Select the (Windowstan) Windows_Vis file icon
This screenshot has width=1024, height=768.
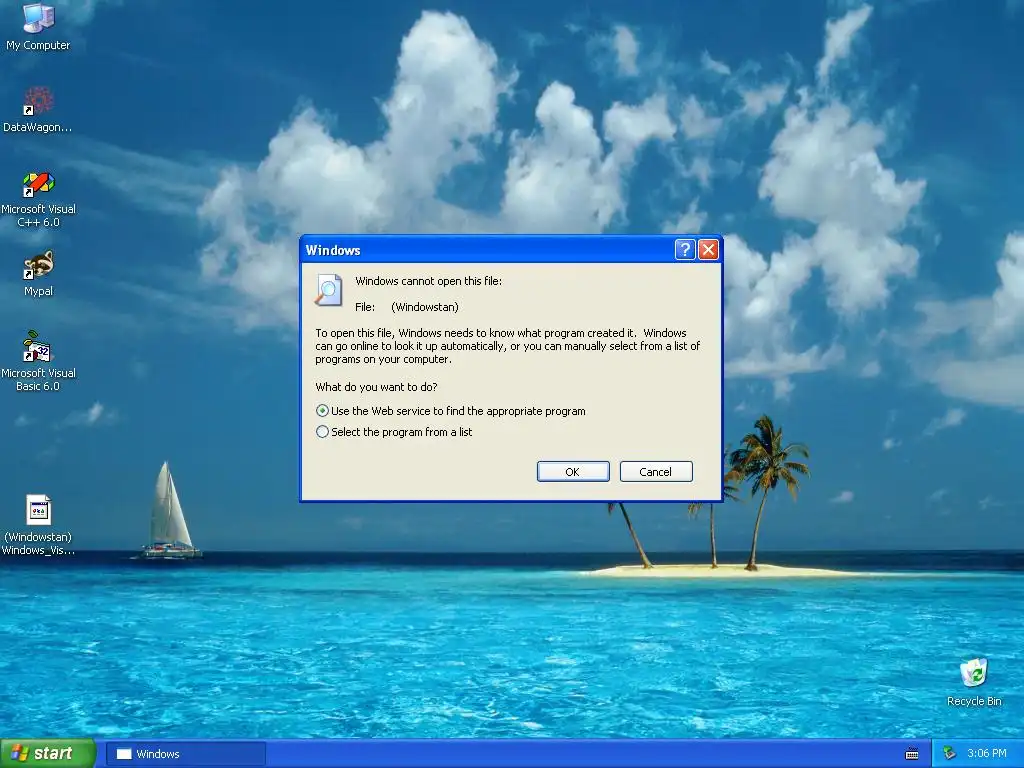coord(38,524)
